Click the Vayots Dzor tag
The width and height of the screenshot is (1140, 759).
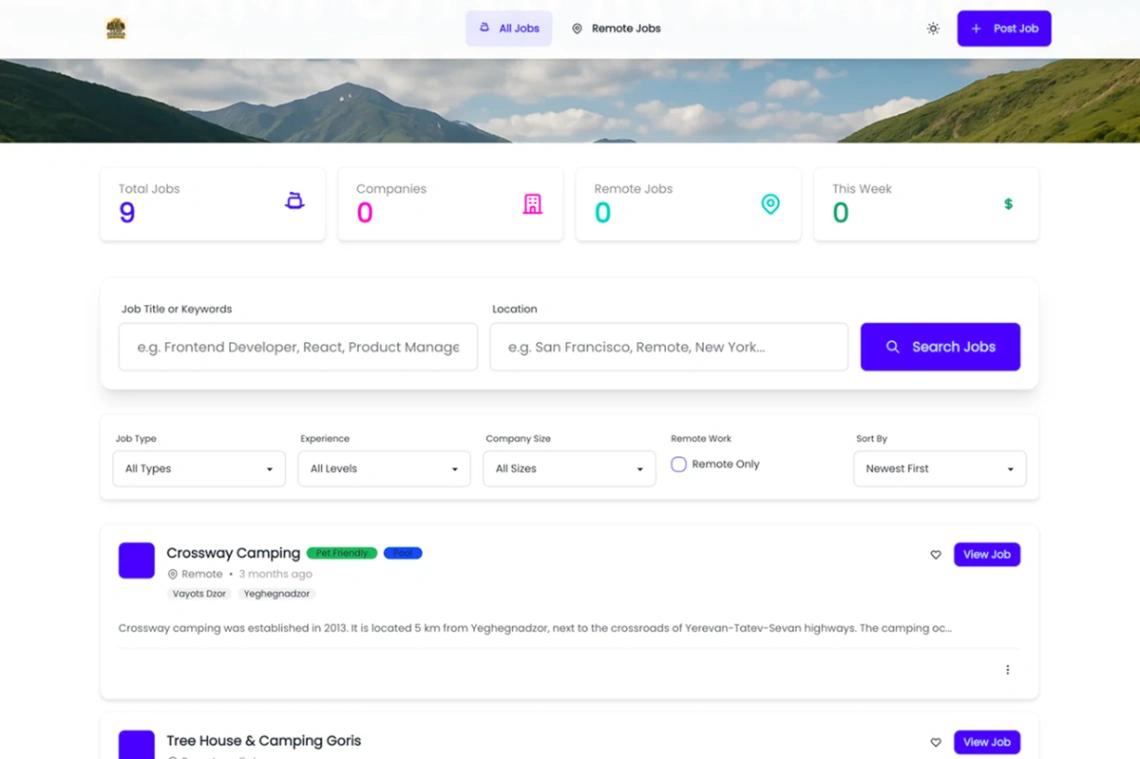[199, 594]
